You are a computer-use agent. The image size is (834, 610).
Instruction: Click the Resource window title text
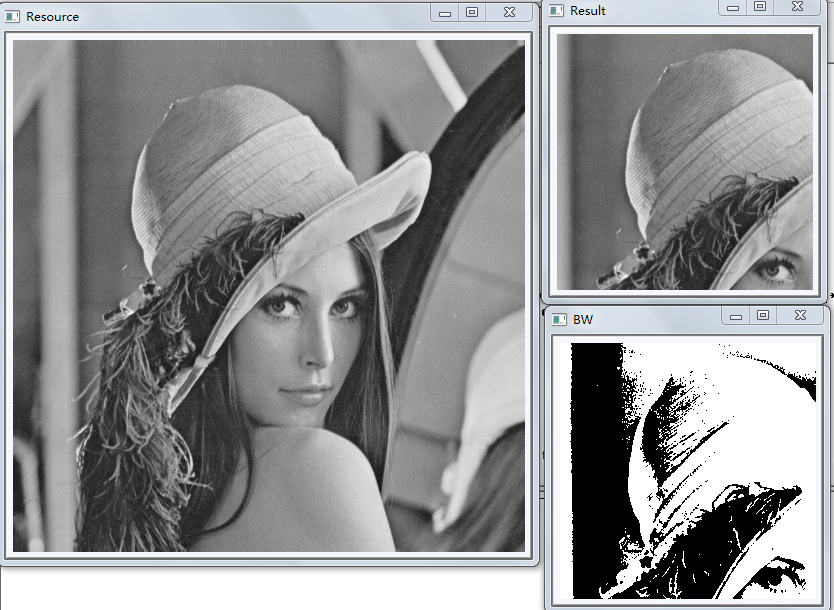click(x=52, y=17)
